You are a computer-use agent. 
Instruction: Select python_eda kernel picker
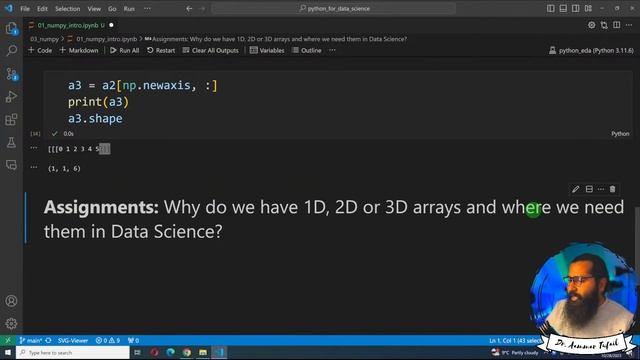(591, 50)
